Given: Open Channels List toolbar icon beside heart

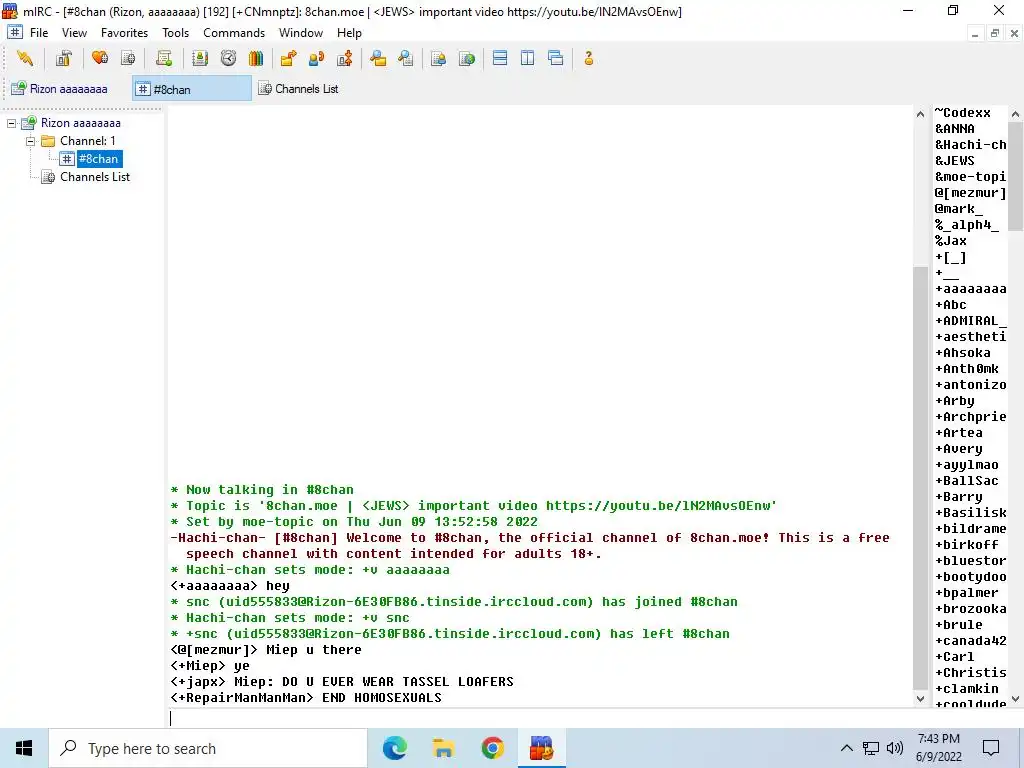Looking at the screenshot, I should tap(128, 59).
